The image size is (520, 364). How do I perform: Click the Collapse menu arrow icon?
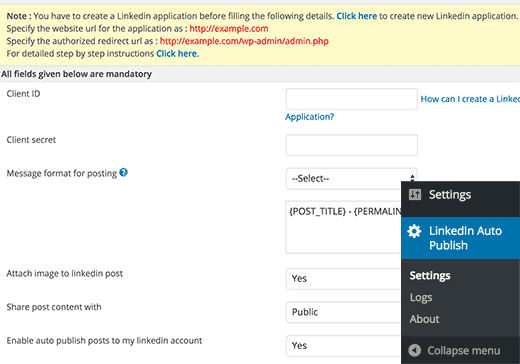pos(414,350)
